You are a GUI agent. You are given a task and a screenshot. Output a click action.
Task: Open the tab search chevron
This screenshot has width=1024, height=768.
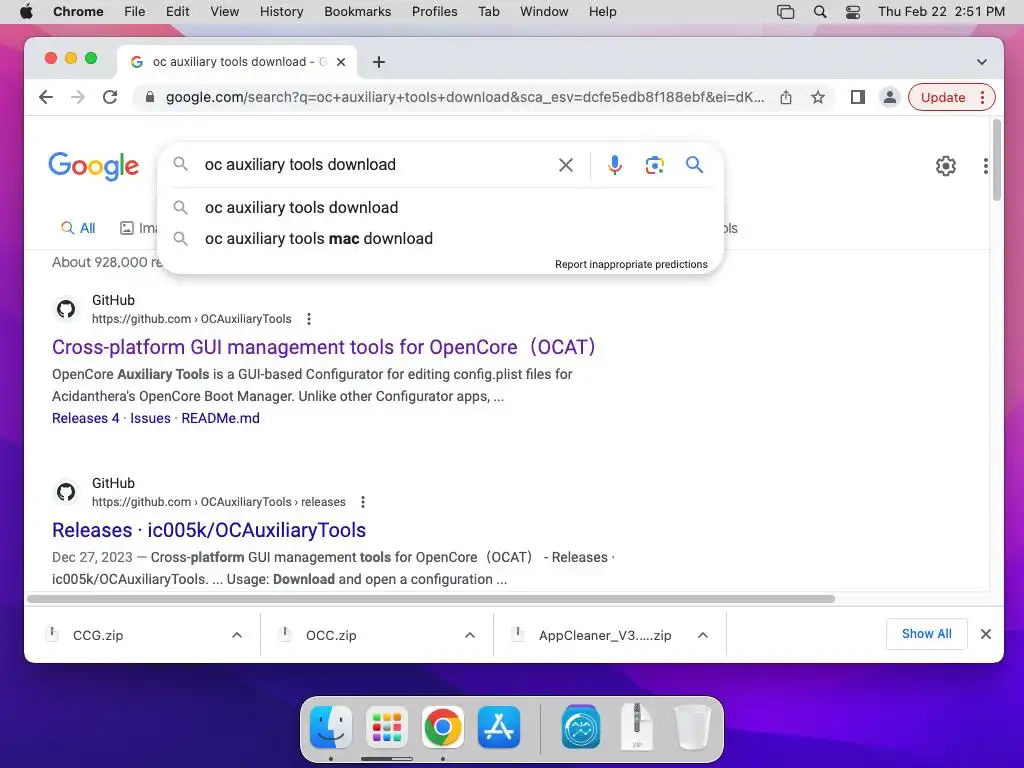(982, 62)
